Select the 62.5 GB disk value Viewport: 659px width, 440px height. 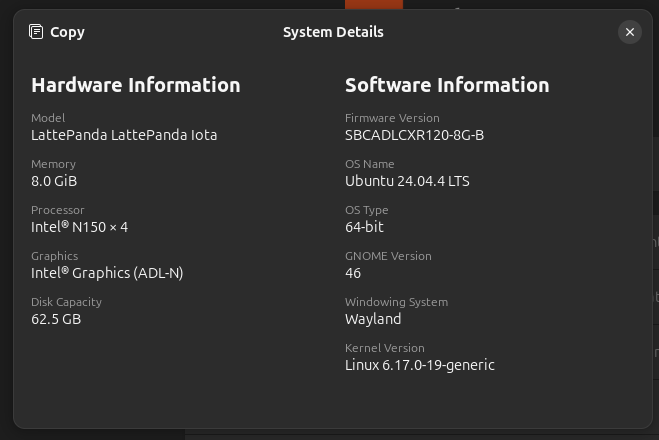tap(56, 319)
